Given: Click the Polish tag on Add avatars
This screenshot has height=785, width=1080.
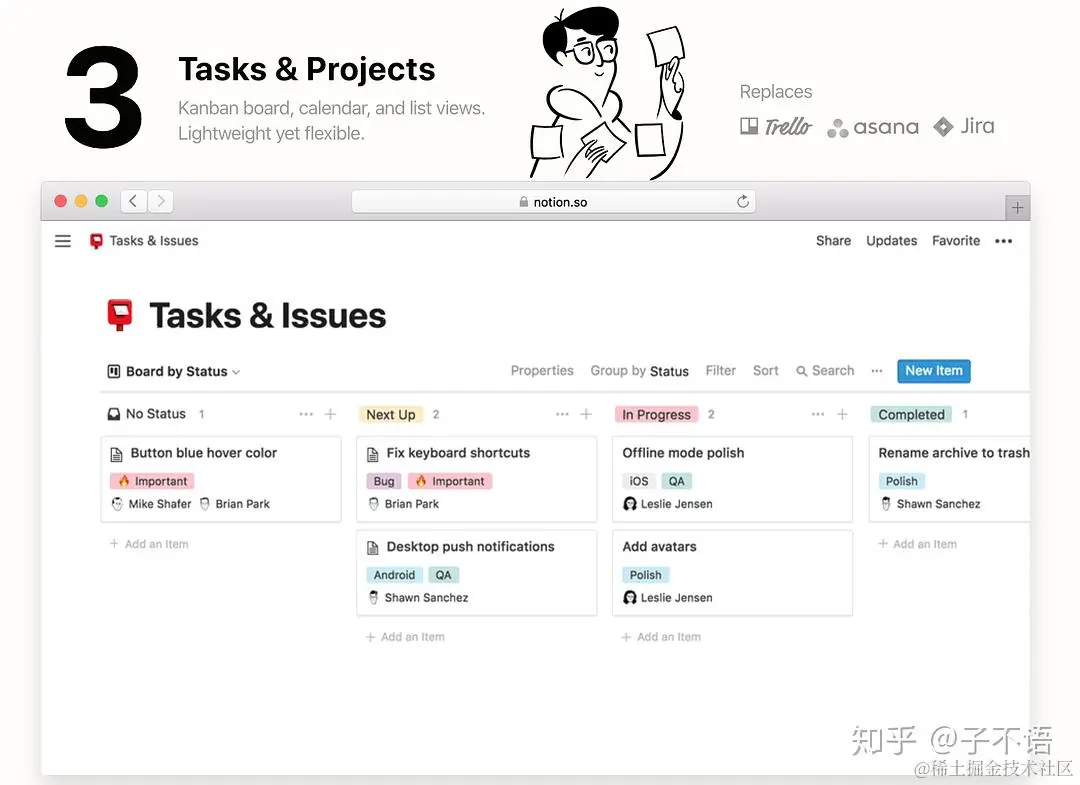Looking at the screenshot, I should pos(645,575).
